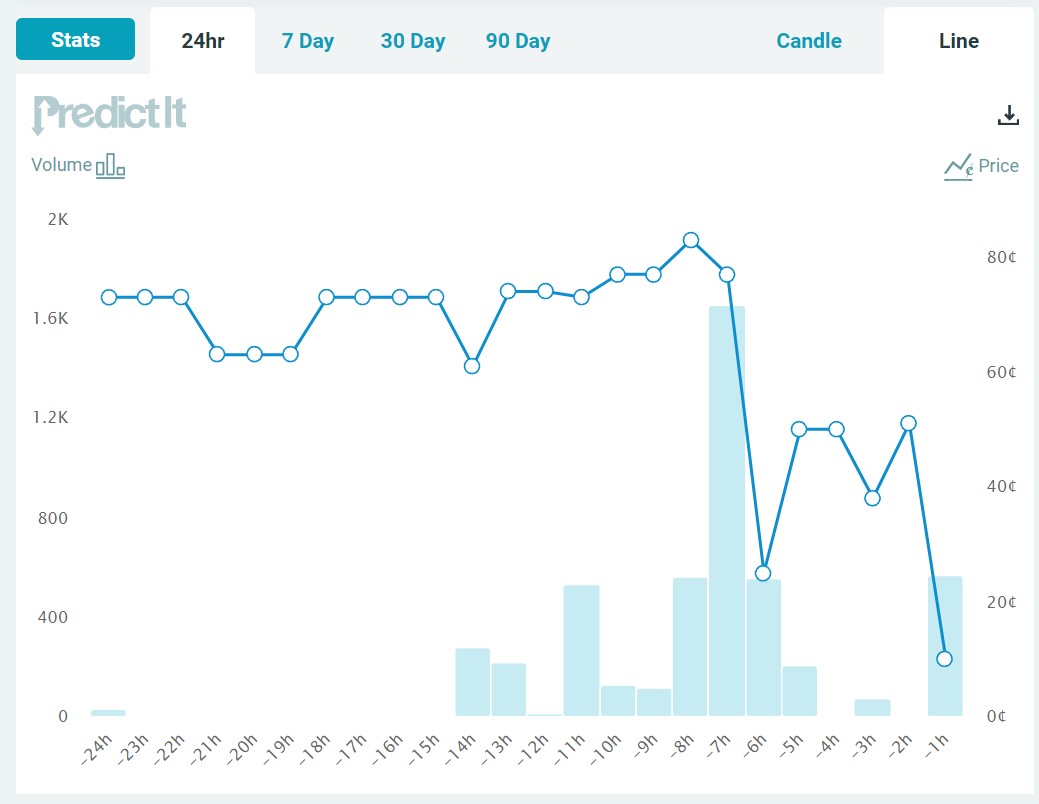Open the Stats panel
The width and height of the screenshot is (1039, 804).
click(76, 39)
